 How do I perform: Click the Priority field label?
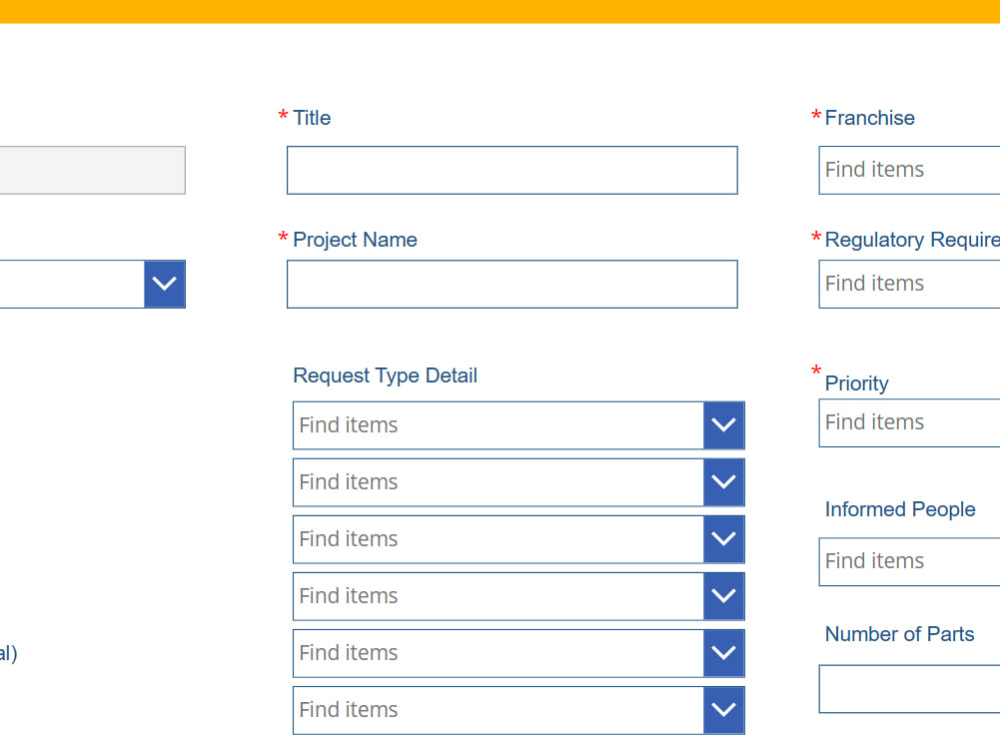[x=856, y=383]
